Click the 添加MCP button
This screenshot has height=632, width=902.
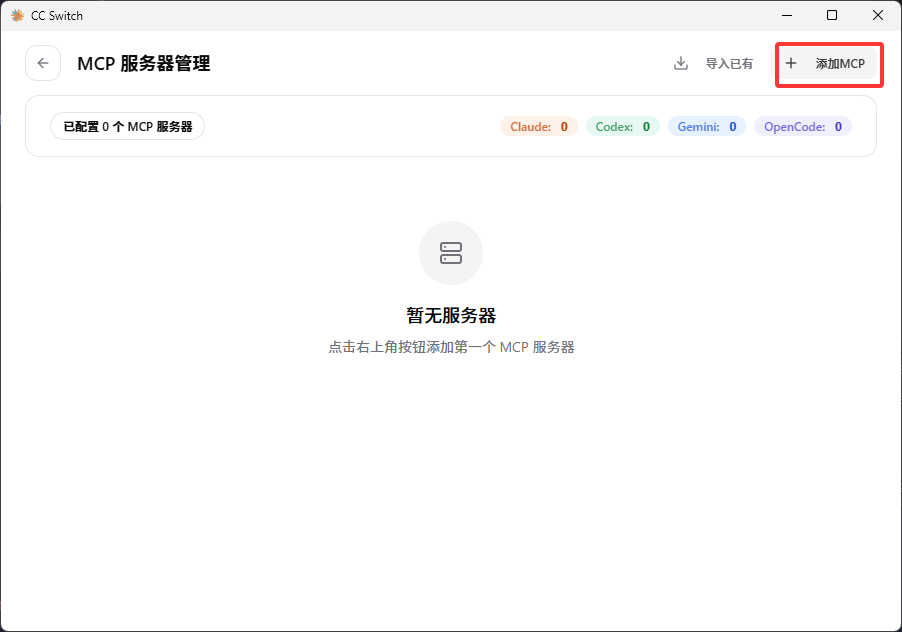pos(825,64)
